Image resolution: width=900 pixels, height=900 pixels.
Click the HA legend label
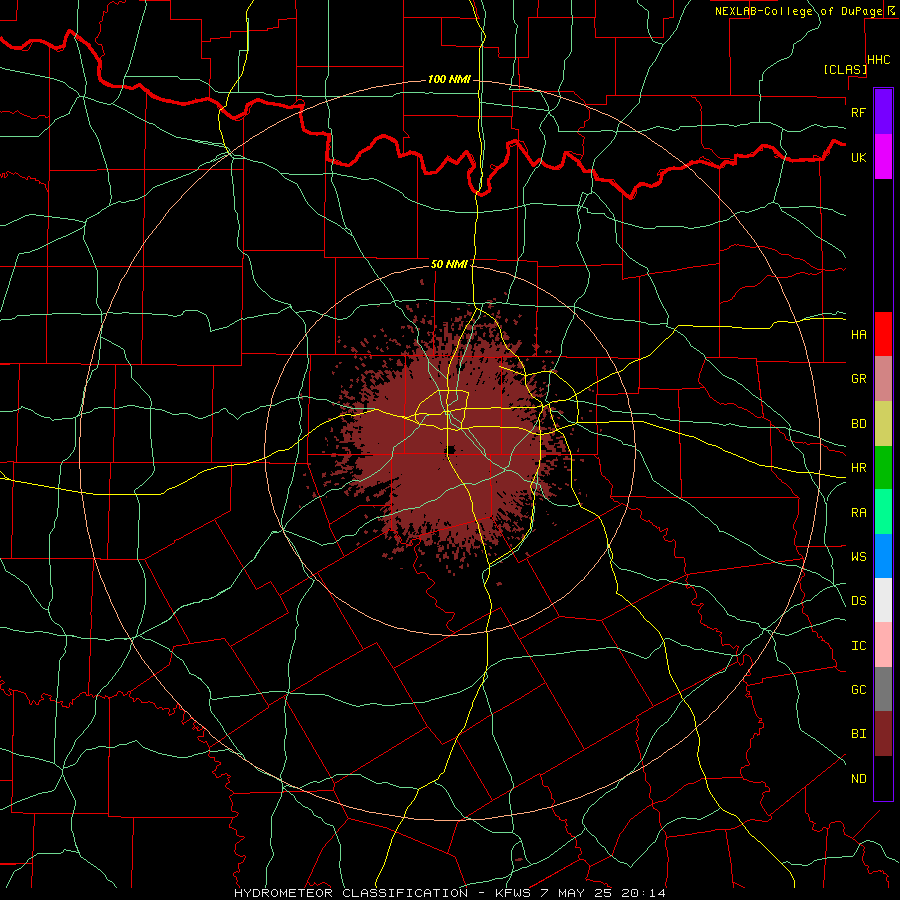[x=858, y=334]
